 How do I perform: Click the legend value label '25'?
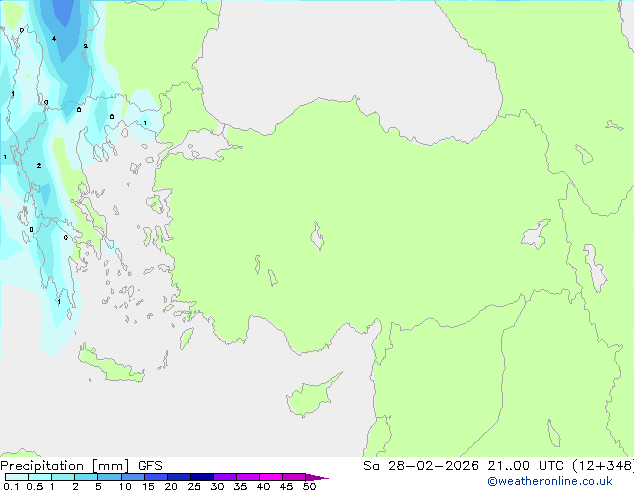tap(194, 486)
